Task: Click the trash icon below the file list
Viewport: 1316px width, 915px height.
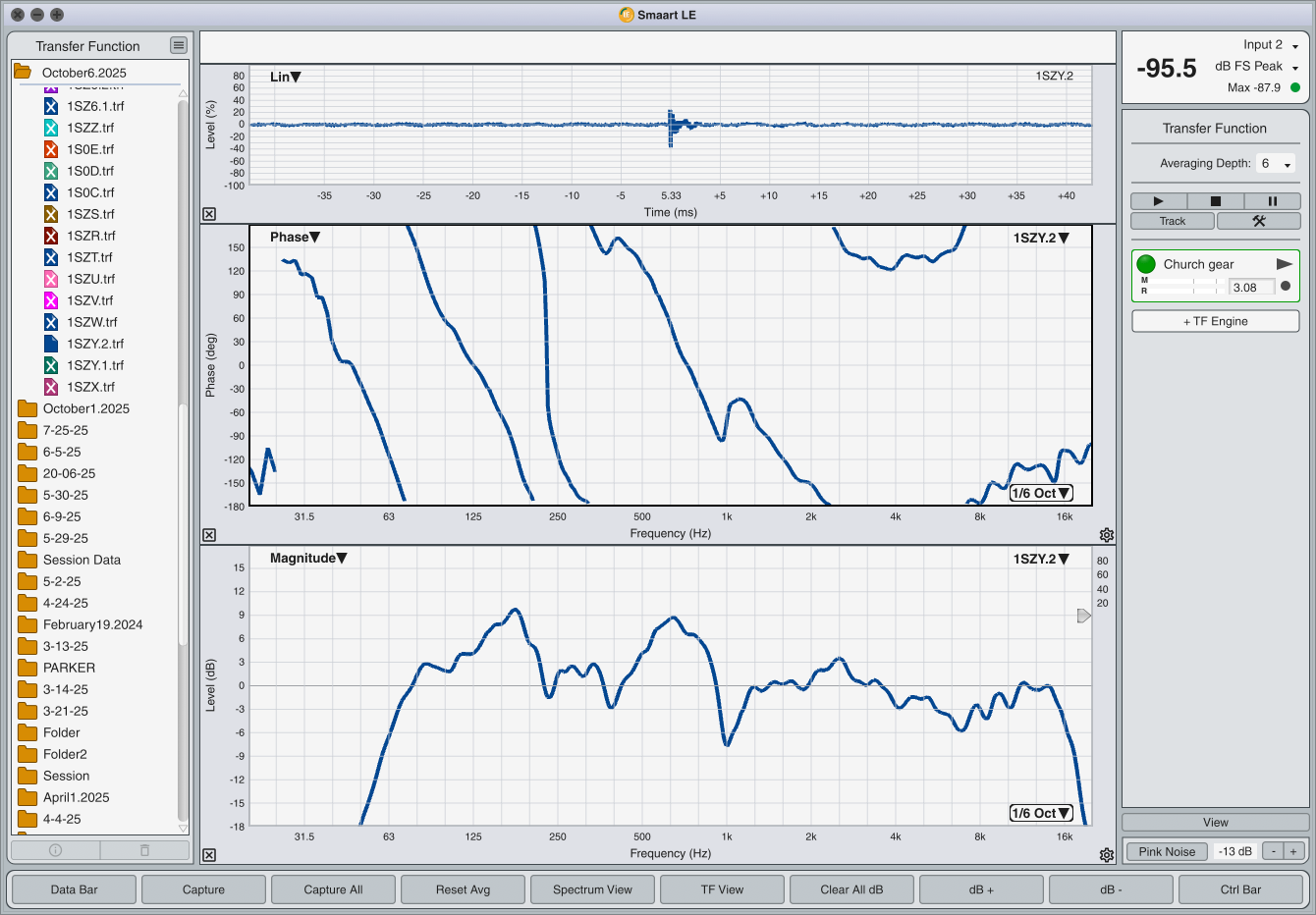Action: 144,850
